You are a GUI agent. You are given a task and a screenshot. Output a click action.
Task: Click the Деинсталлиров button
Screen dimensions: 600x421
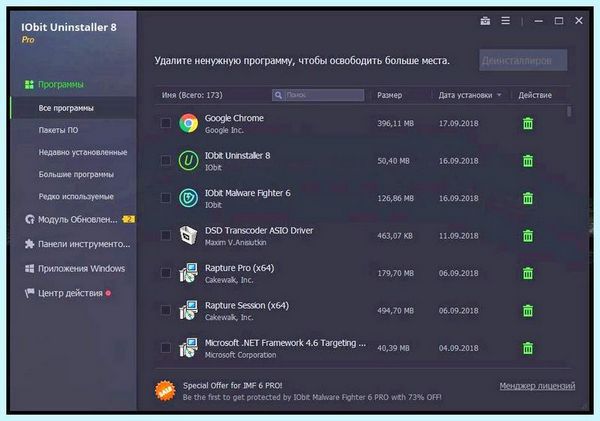coord(523,60)
